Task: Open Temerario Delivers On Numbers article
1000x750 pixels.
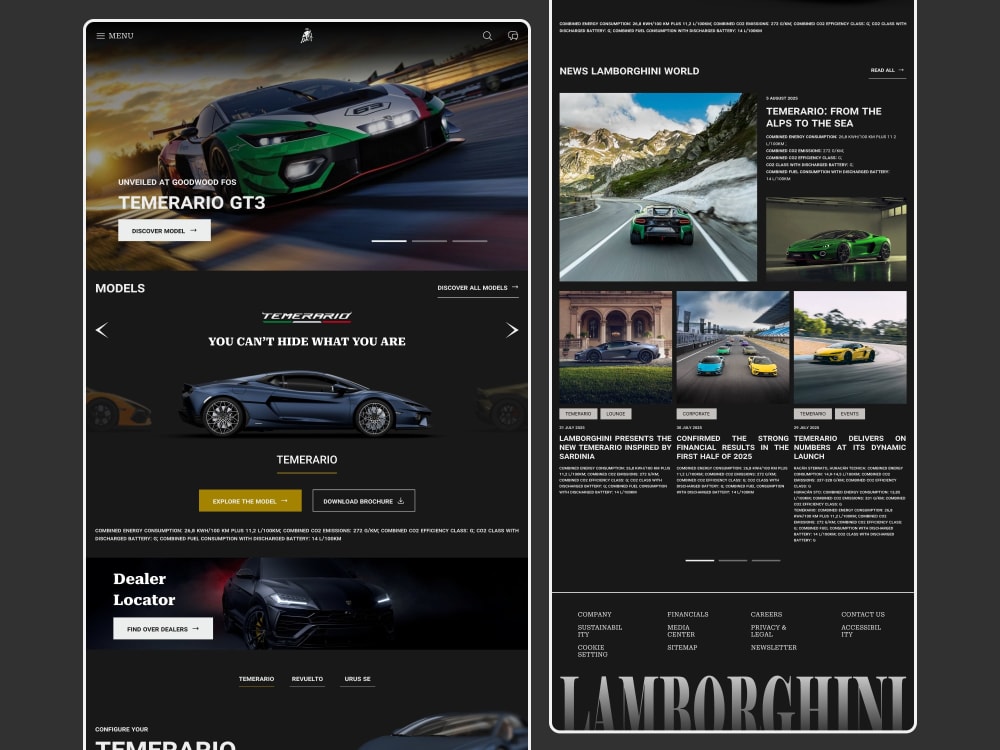Action: 850,447
